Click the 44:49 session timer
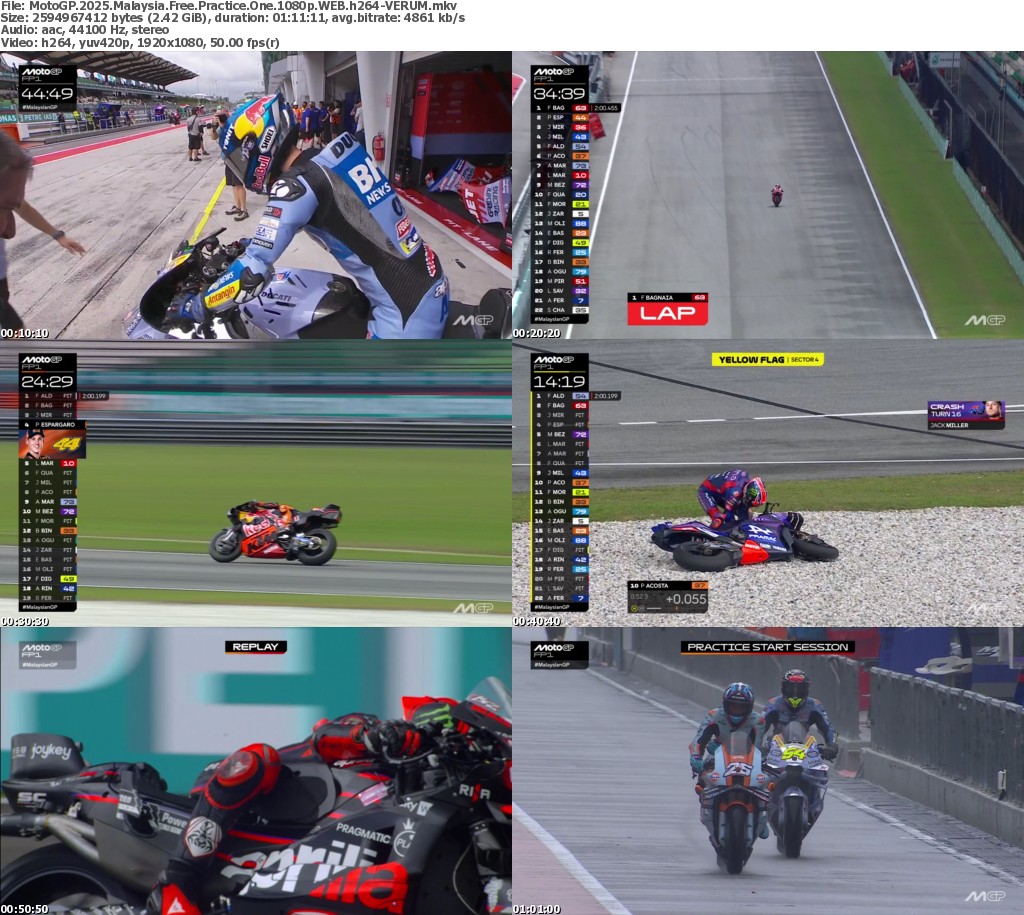This screenshot has height=915, width=1024. coord(47,95)
